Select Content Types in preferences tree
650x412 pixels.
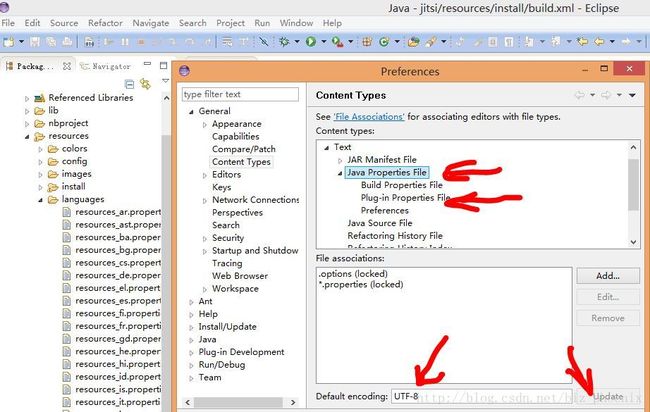(x=241, y=162)
